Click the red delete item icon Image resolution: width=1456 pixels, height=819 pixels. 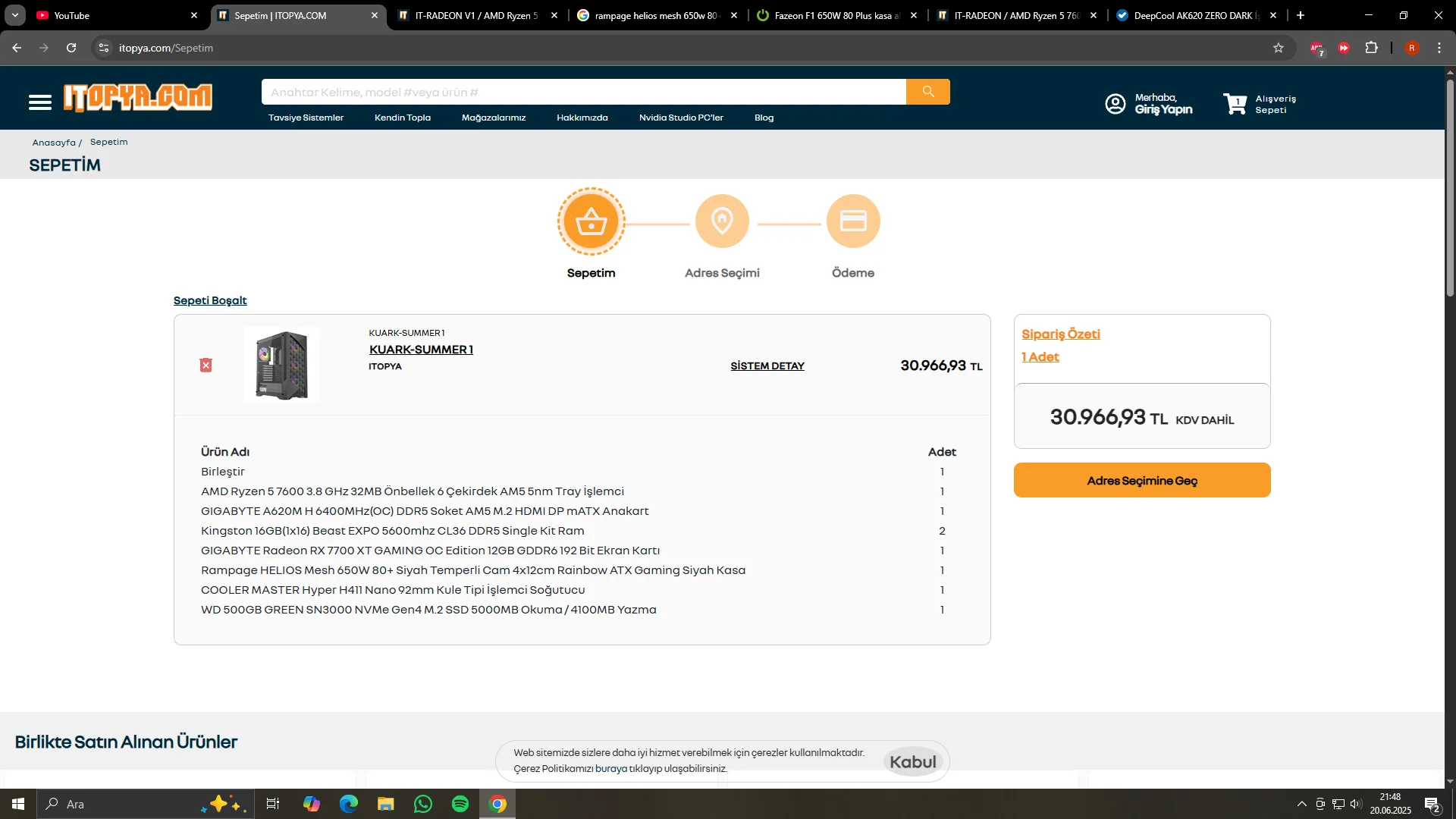pos(206,366)
